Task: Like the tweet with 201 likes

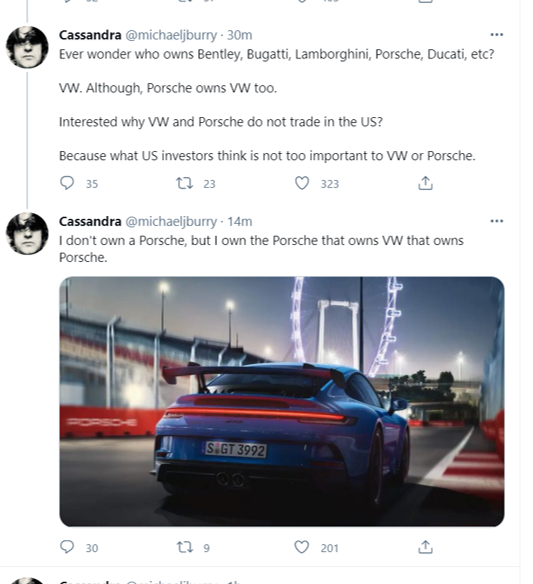Action: tap(301, 547)
